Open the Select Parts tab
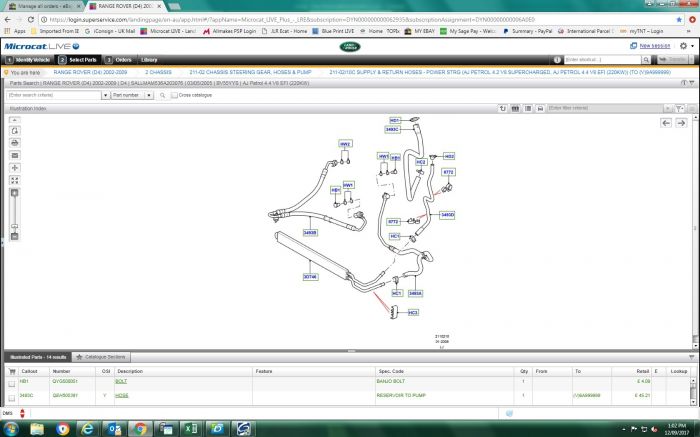700x437 pixels. coord(78,60)
